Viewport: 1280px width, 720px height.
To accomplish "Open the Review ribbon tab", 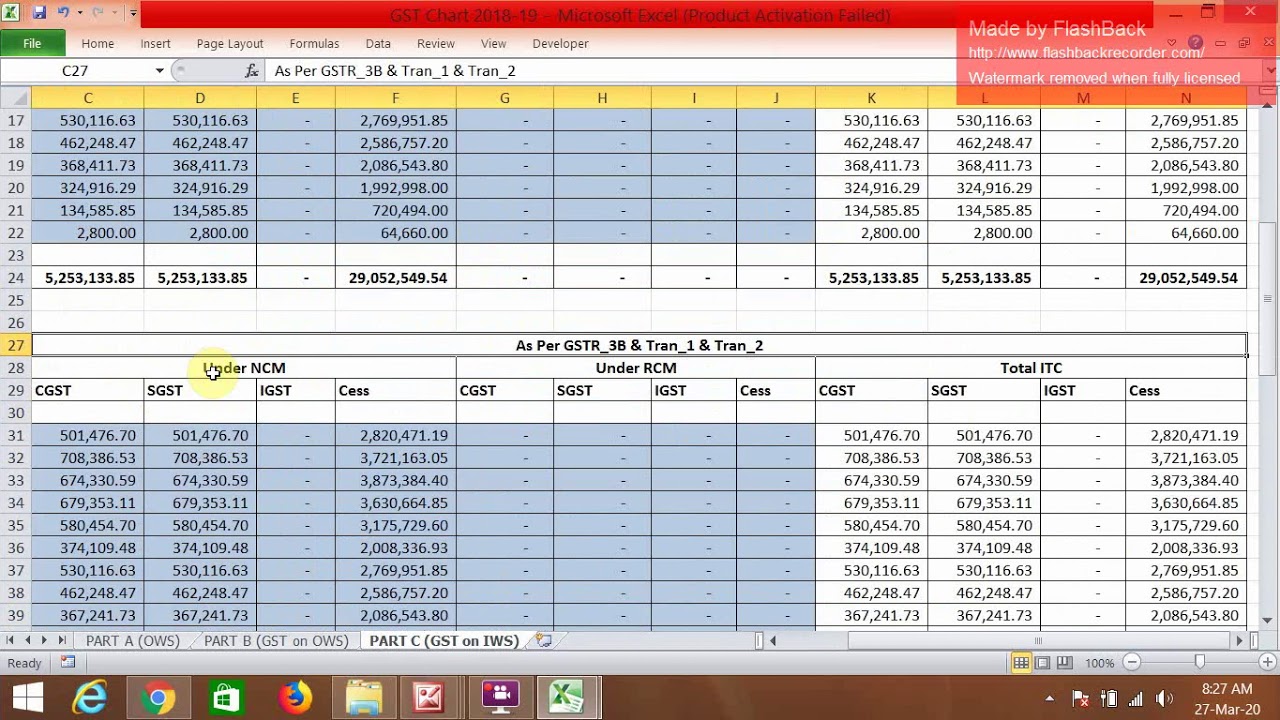I will (436, 43).
